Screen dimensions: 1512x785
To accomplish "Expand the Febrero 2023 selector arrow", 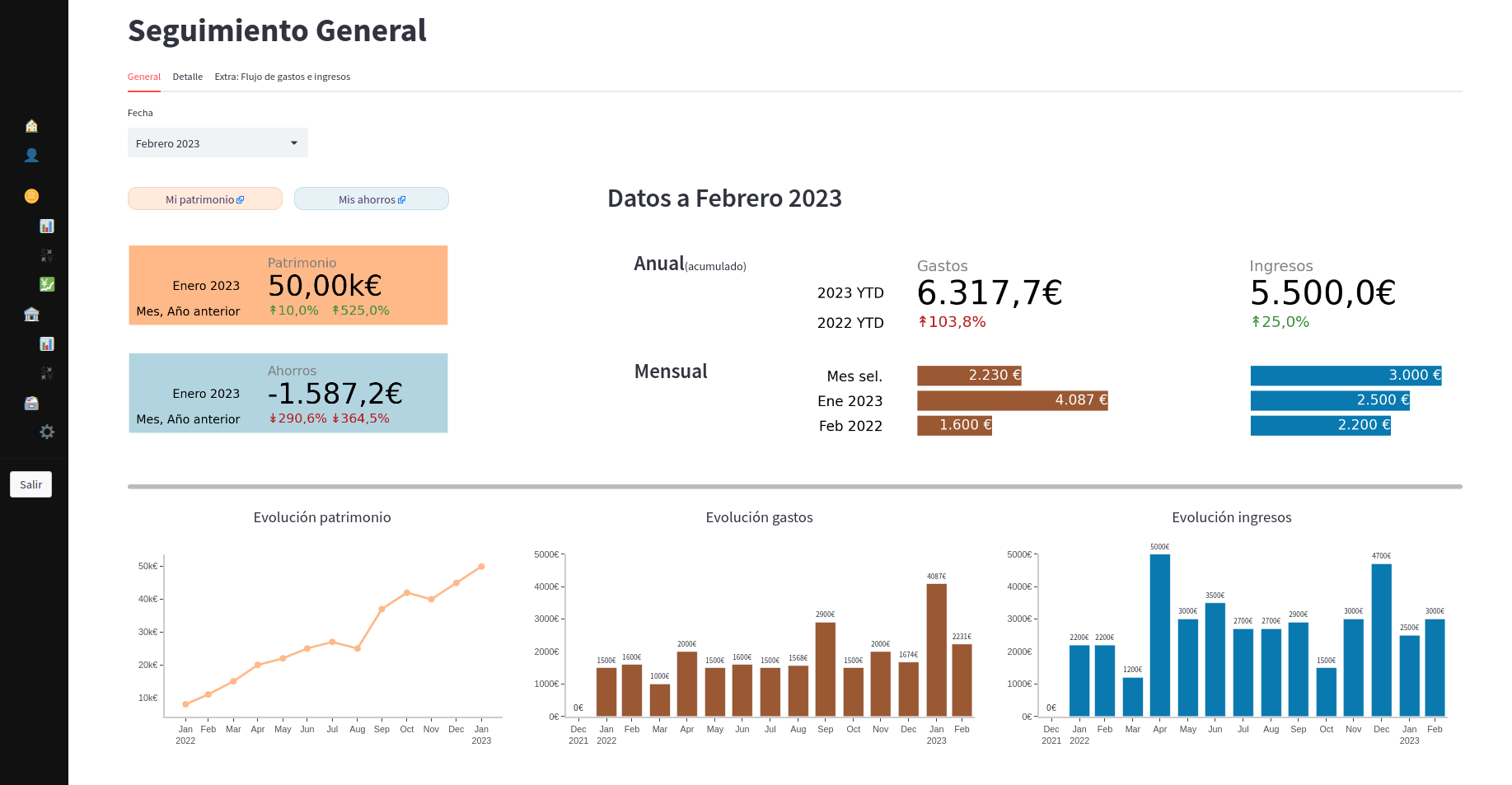I will [x=293, y=143].
